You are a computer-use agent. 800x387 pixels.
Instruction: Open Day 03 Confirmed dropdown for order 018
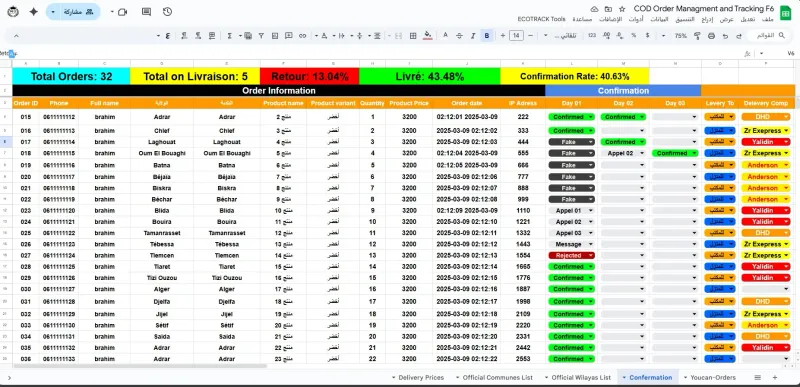pyautogui.click(x=675, y=153)
